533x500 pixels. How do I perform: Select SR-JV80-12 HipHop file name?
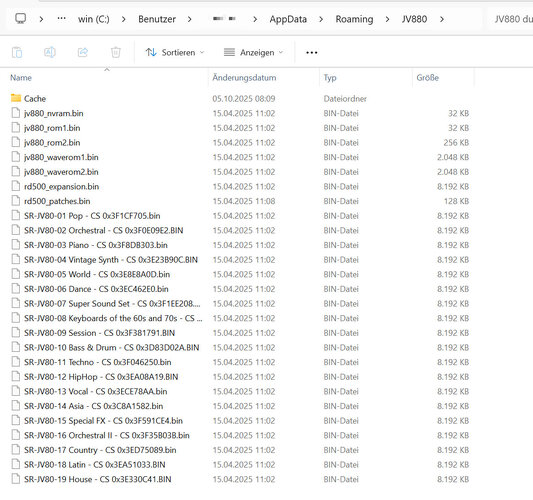click(x=101, y=376)
